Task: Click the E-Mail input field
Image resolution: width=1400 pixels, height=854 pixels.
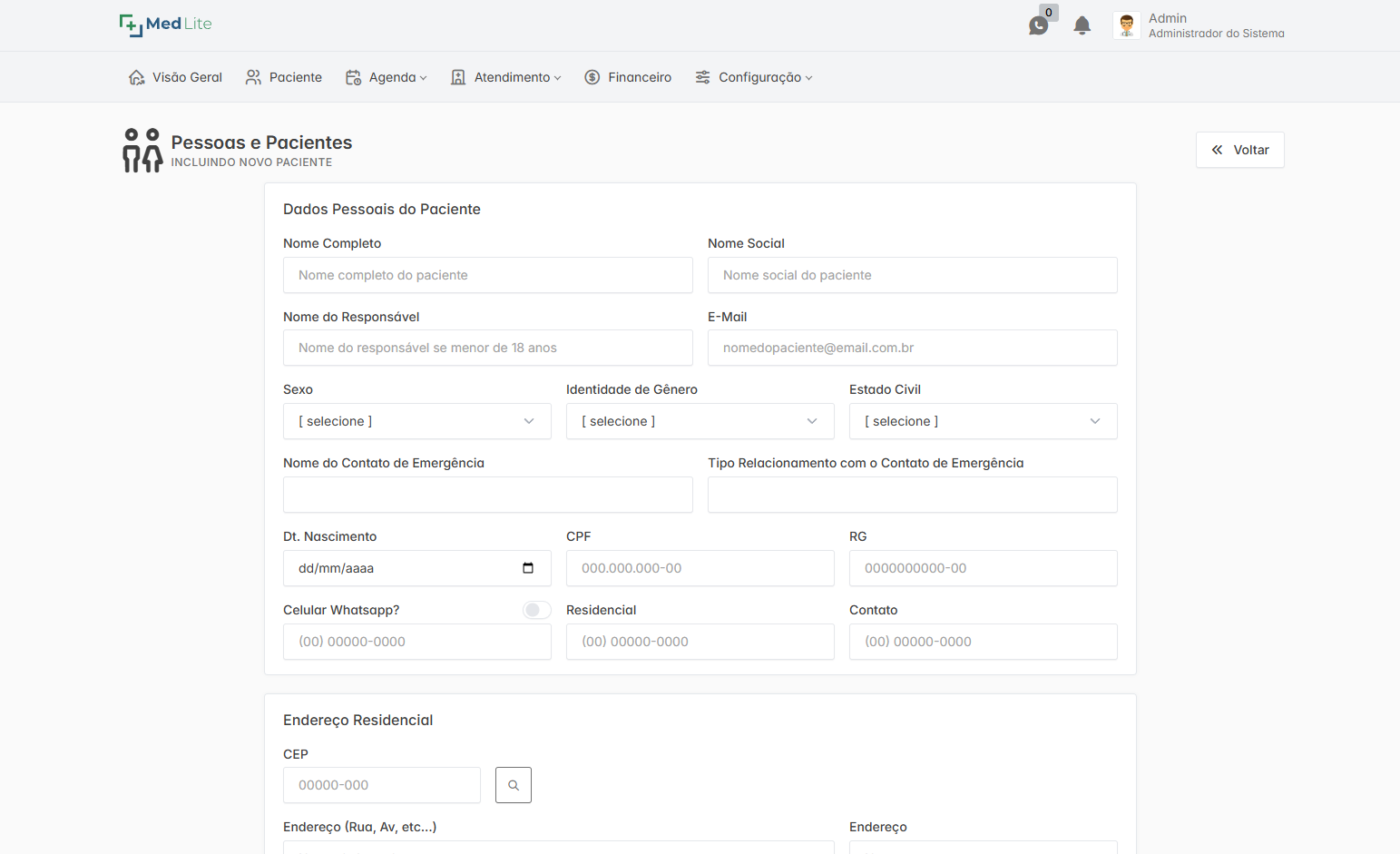Action: point(912,348)
